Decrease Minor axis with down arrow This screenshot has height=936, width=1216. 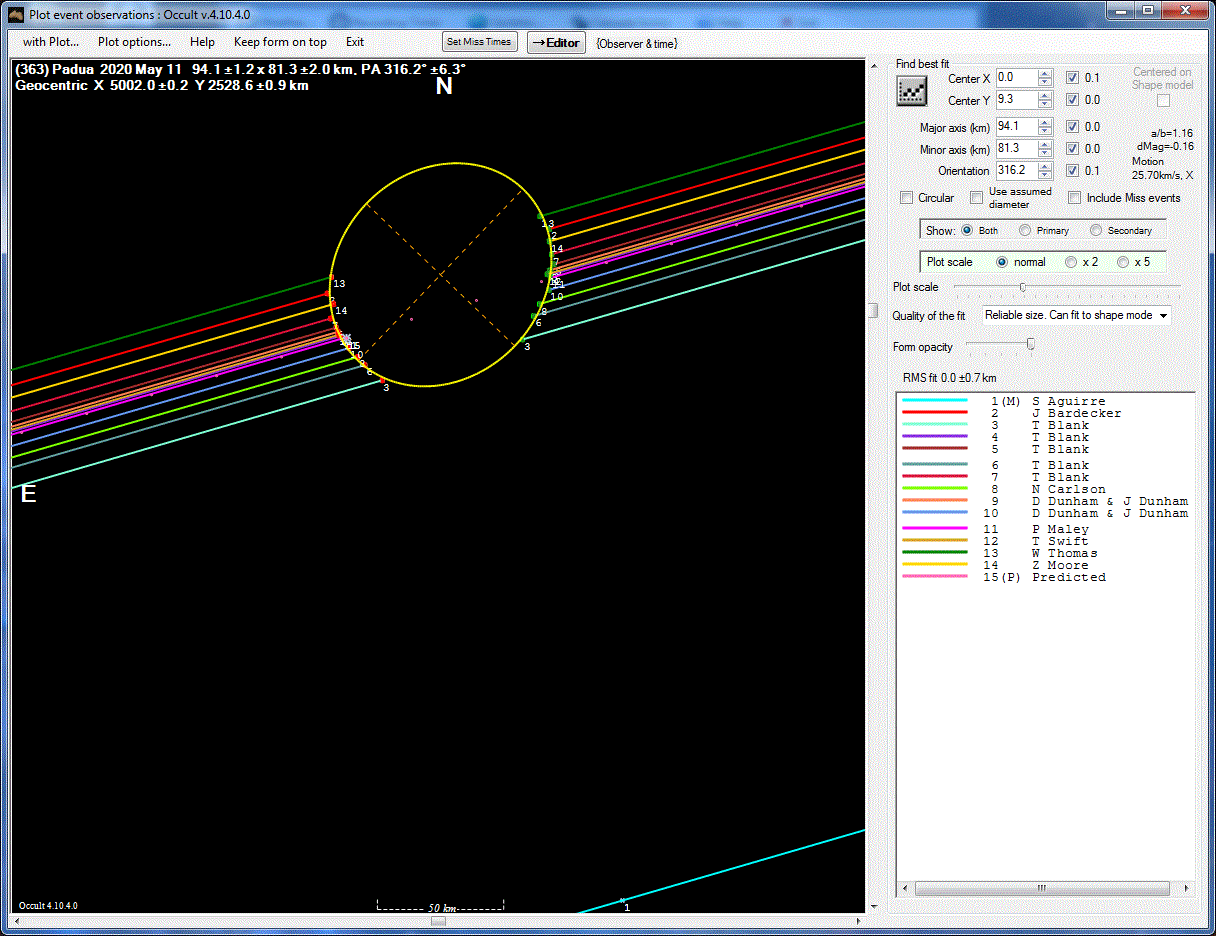1045,153
